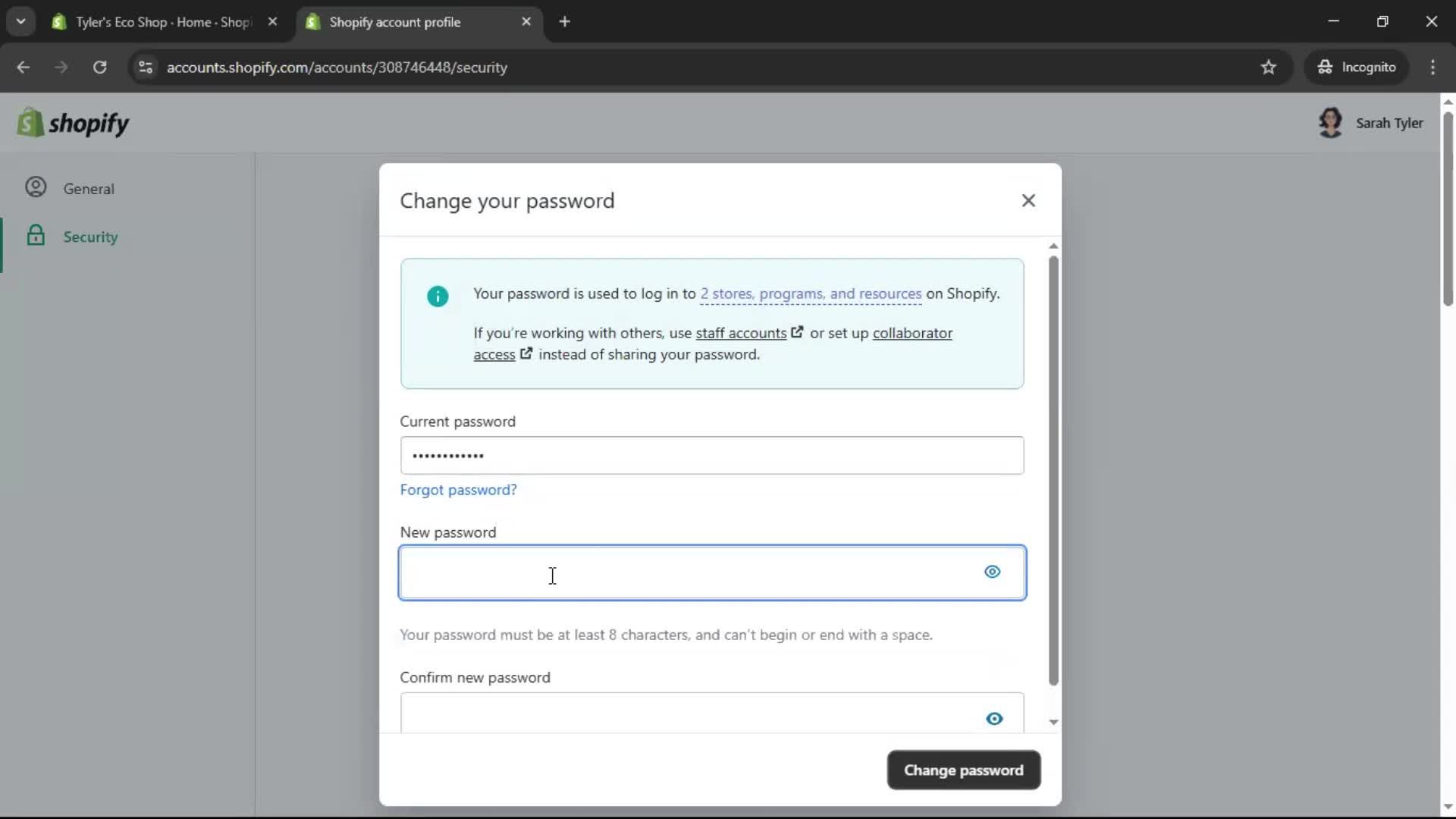
Task: Open the external link icon beside staff accounts
Action: [x=797, y=331]
